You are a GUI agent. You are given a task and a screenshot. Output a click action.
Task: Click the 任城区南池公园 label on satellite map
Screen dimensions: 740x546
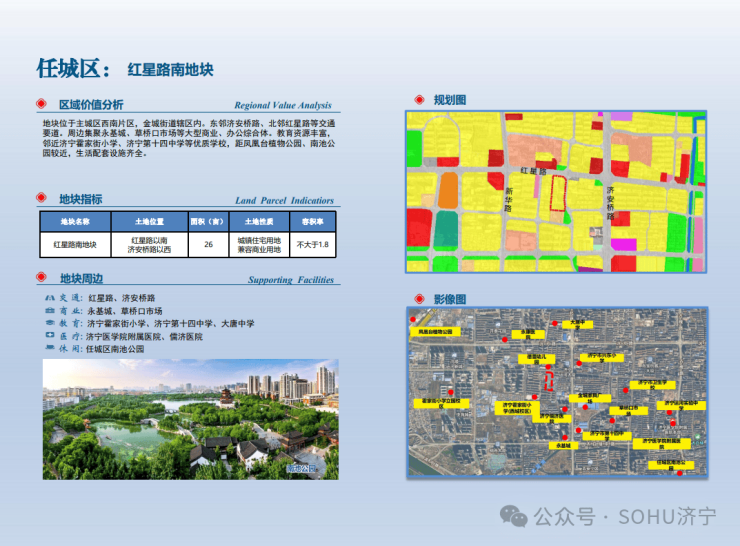[671, 465]
